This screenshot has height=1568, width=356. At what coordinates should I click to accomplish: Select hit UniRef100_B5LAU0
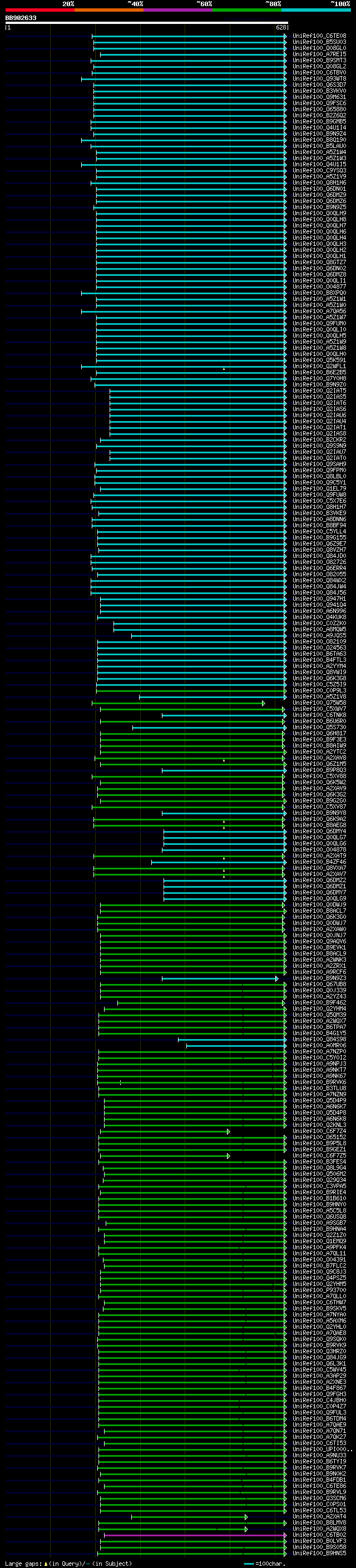(319, 146)
